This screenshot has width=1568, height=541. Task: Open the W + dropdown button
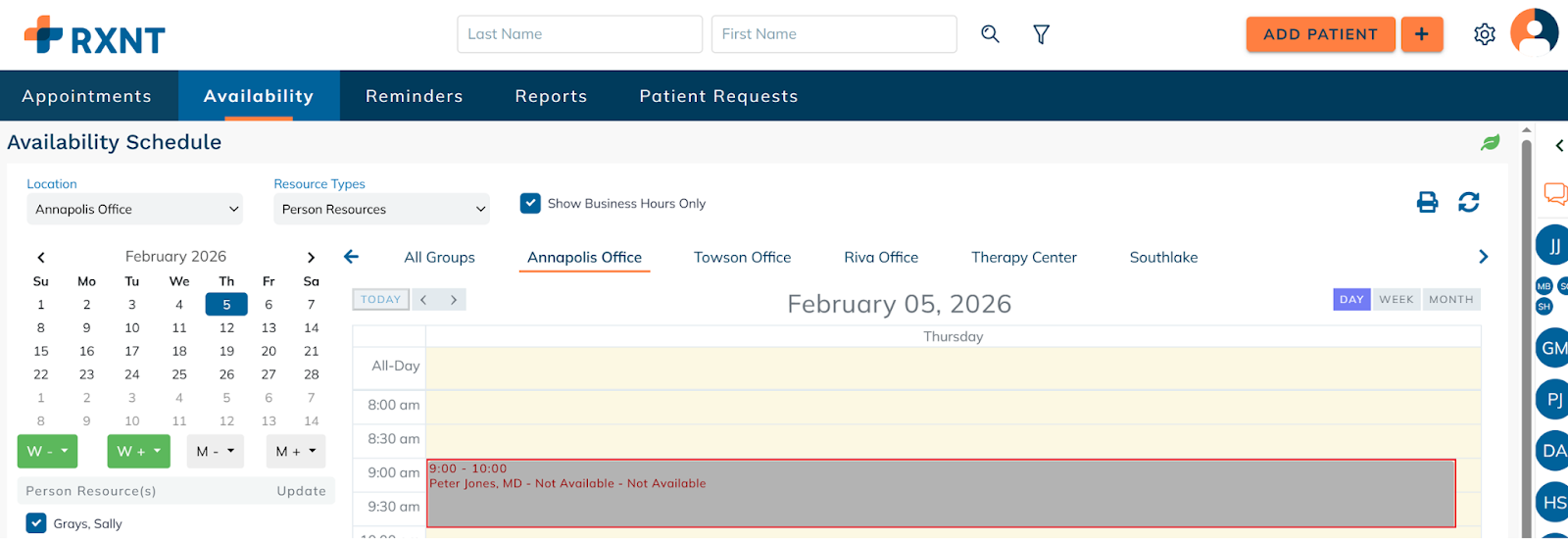point(138,452)
